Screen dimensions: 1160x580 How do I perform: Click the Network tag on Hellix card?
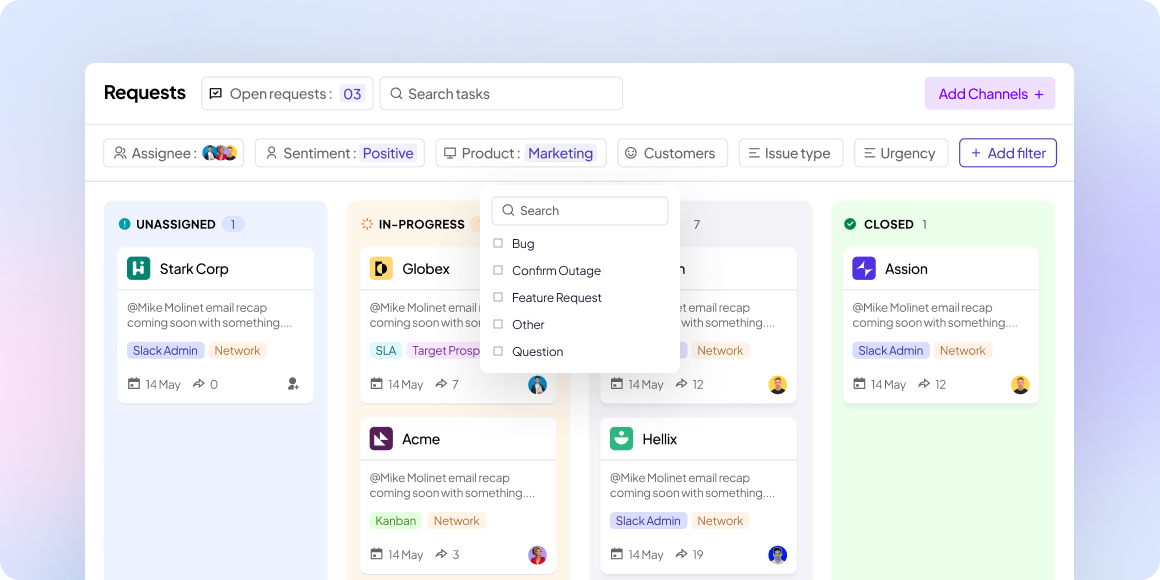[x=721, y=521]
